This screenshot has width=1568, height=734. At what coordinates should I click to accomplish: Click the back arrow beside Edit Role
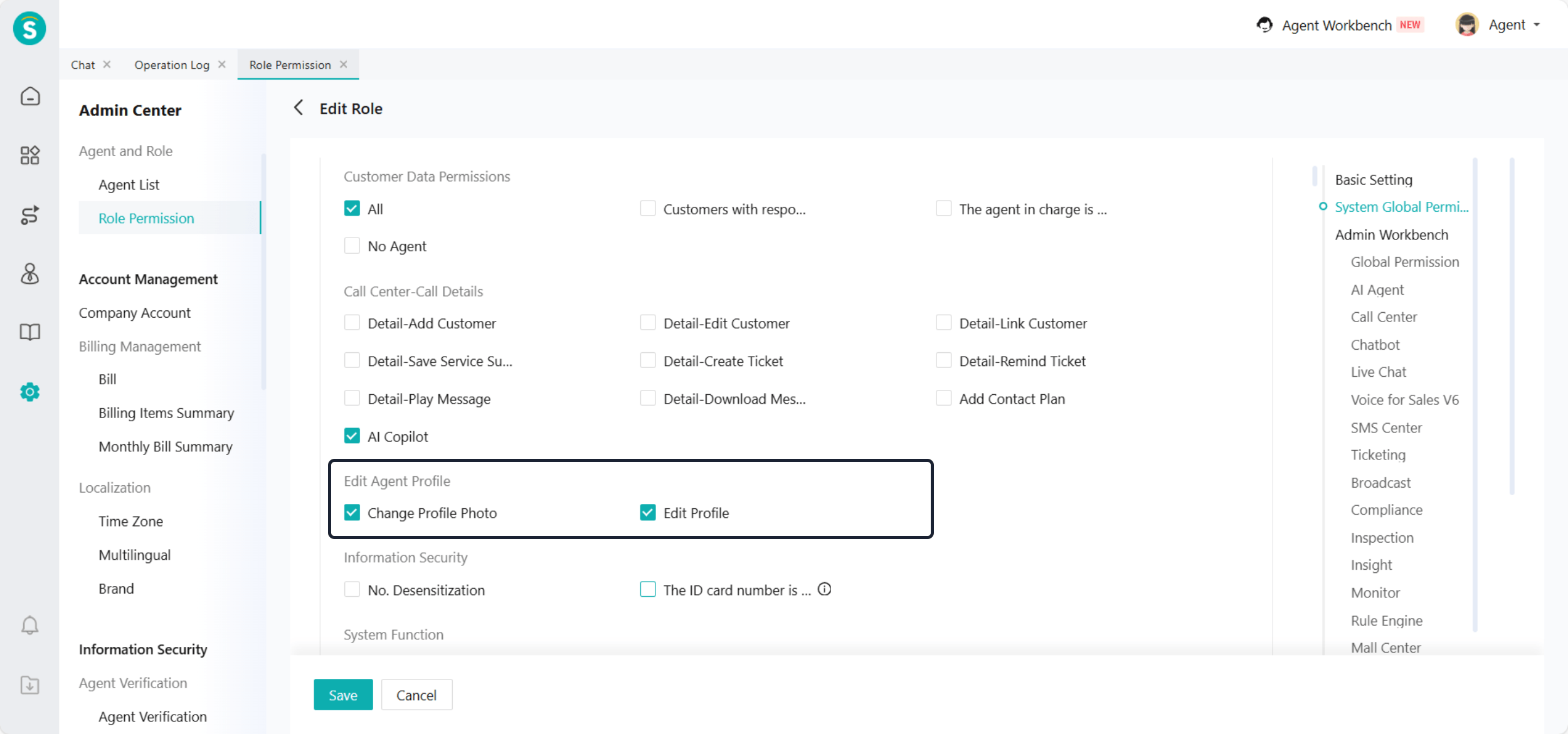[299, 108]
